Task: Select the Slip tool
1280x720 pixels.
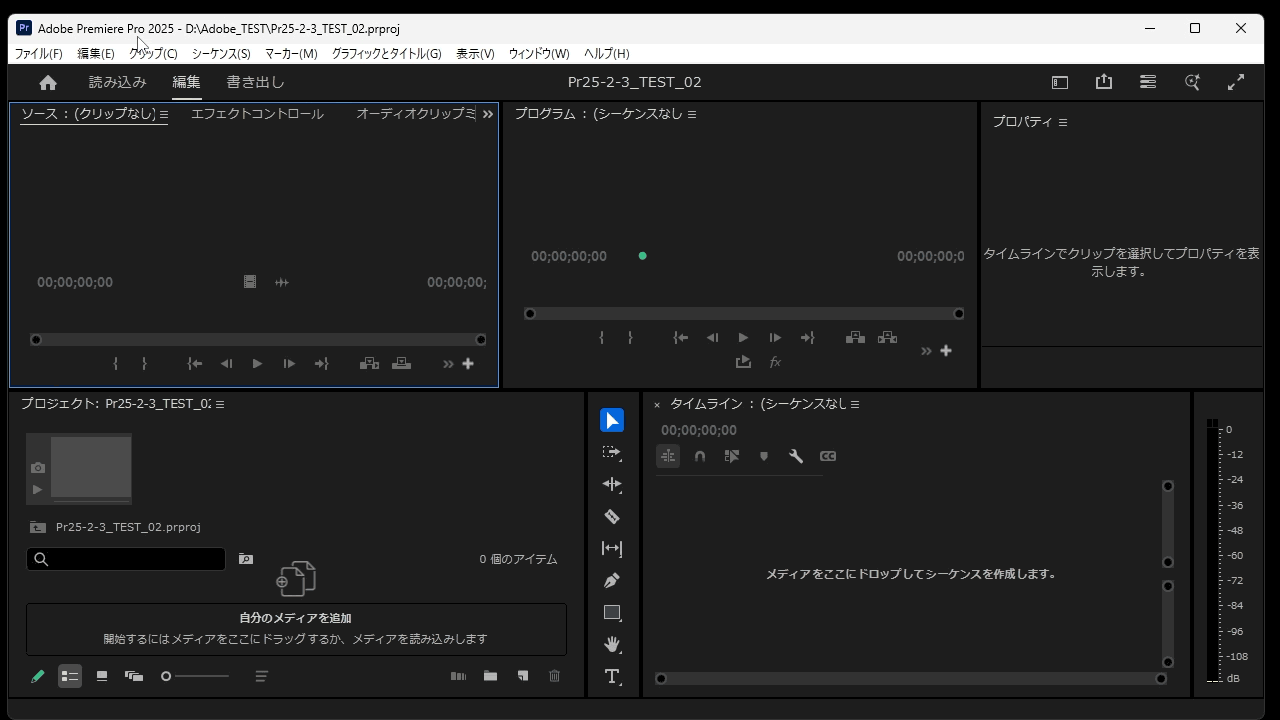Action: (x=612, y=549)
